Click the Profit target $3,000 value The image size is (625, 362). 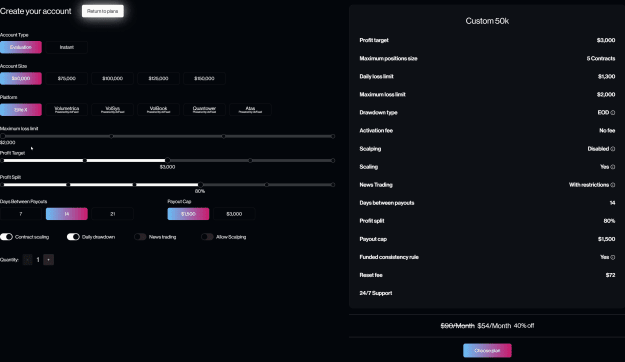[x=606, y=40]
